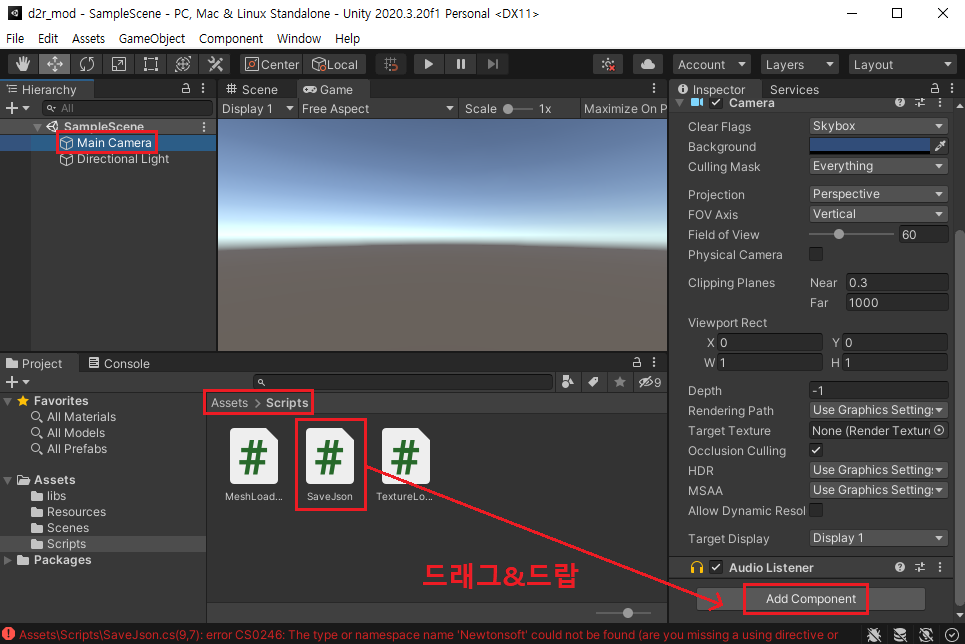Click the Step frame button
The height and width of the screenshot is (644, 965).
[x=493, y=64]
